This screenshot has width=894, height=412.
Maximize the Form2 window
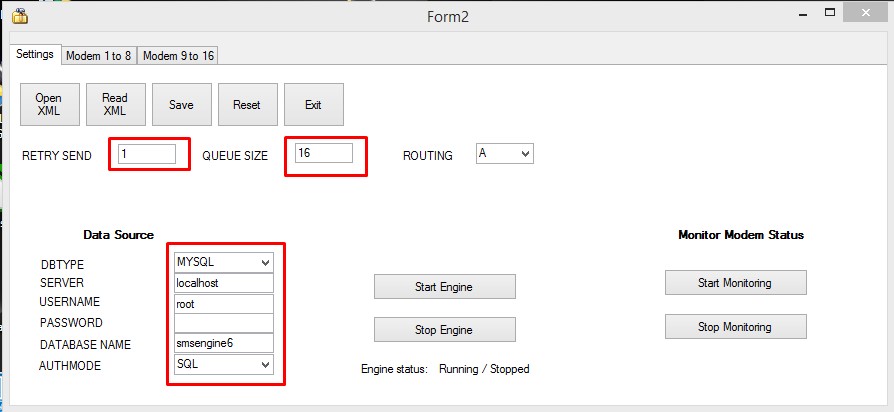pos(830,13)
